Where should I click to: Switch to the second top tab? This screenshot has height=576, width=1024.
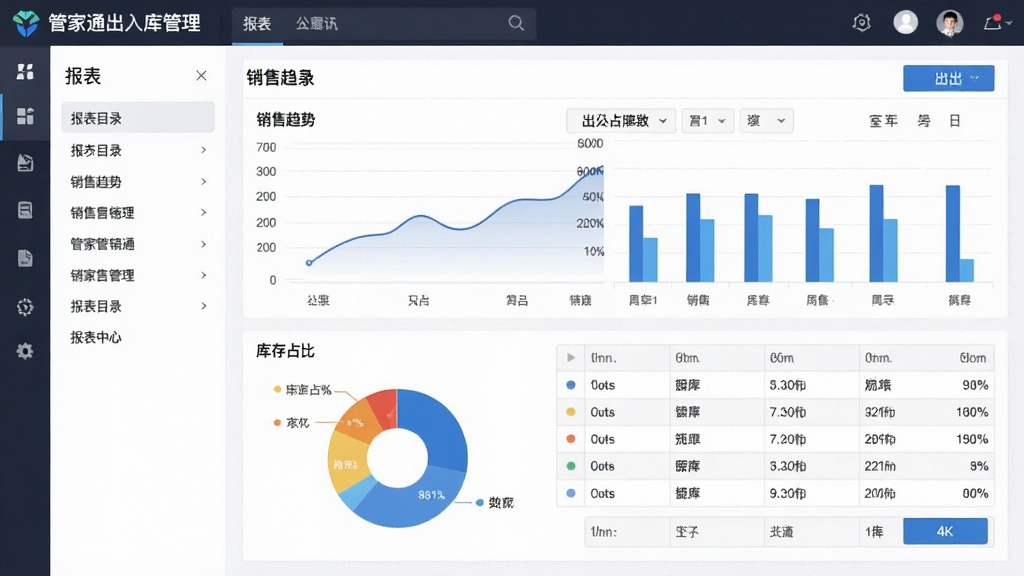(317, 24)
